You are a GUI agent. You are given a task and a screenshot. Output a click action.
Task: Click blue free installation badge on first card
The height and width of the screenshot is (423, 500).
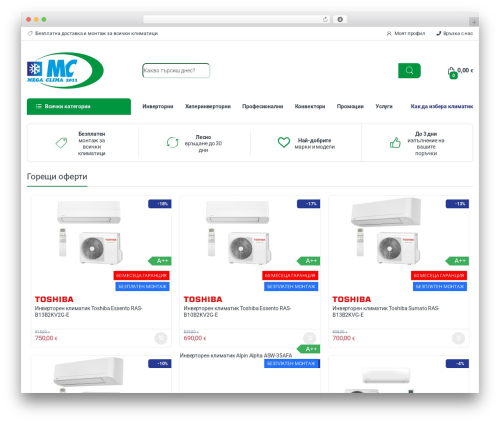point(142,286)
